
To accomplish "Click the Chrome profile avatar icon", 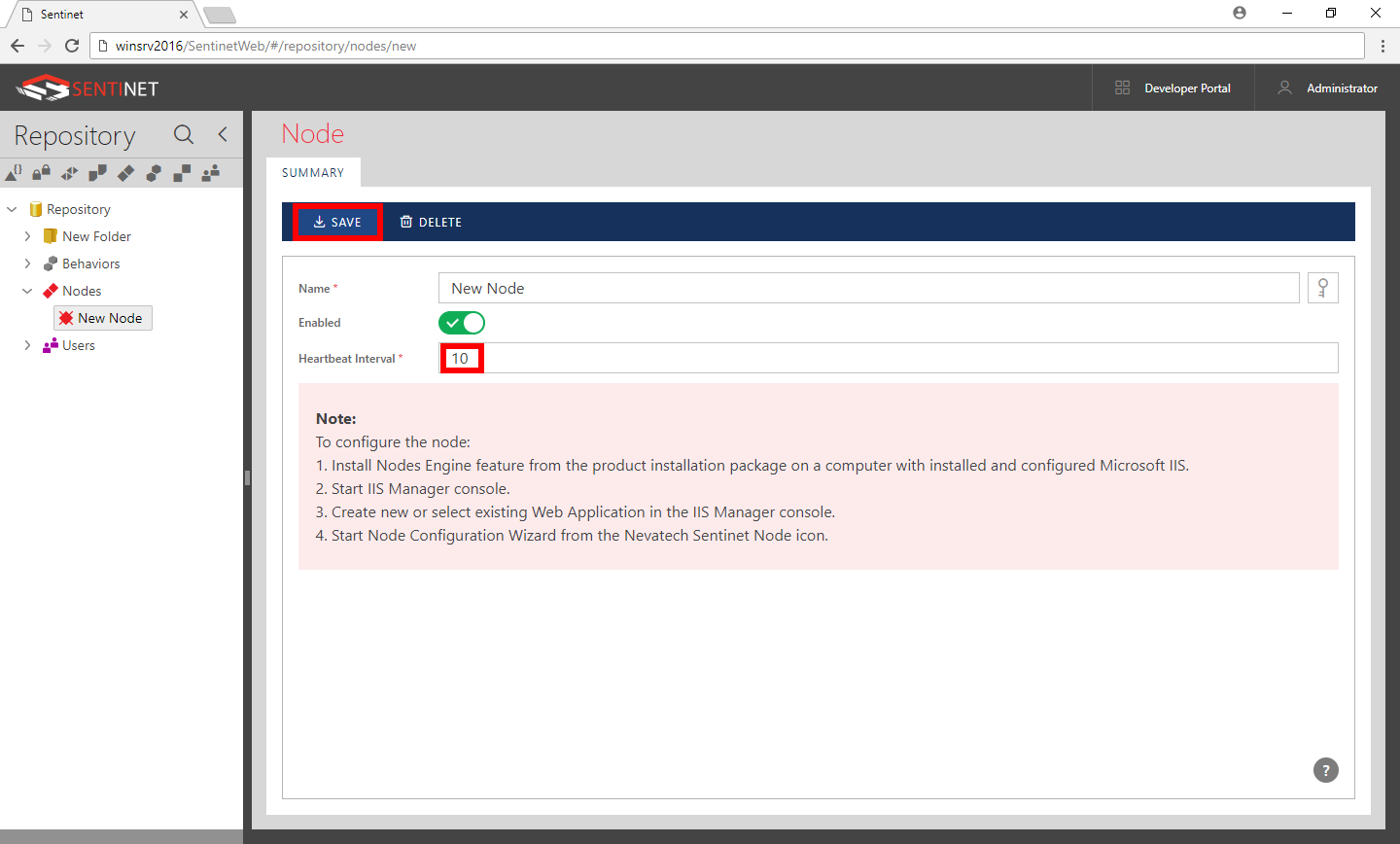I will click(x=1240, y=13).
